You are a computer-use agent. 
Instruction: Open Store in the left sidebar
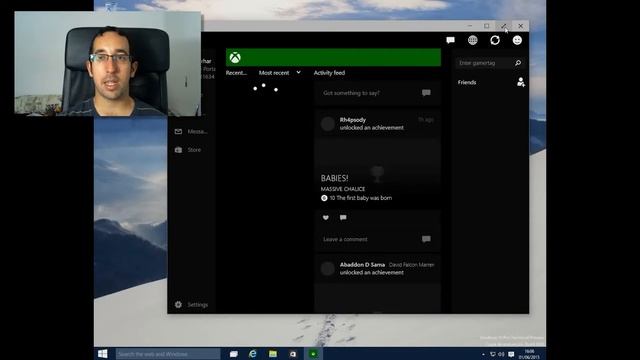(188, 150)
